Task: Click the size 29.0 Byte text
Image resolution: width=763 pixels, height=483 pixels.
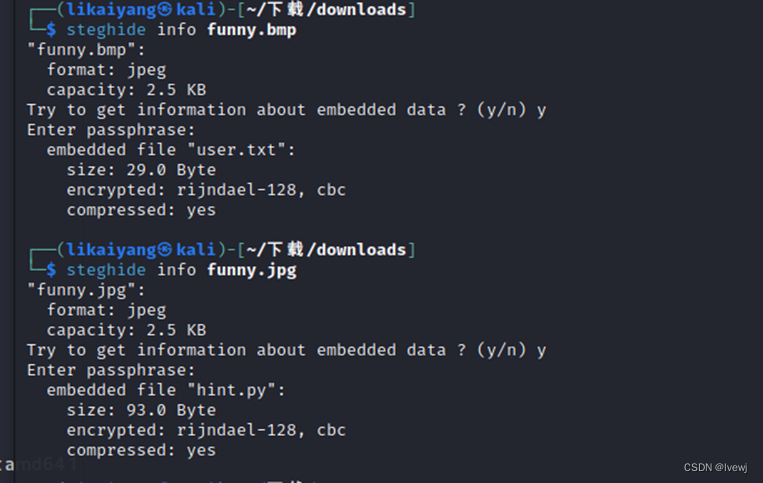Action: (x=141, y=170)
